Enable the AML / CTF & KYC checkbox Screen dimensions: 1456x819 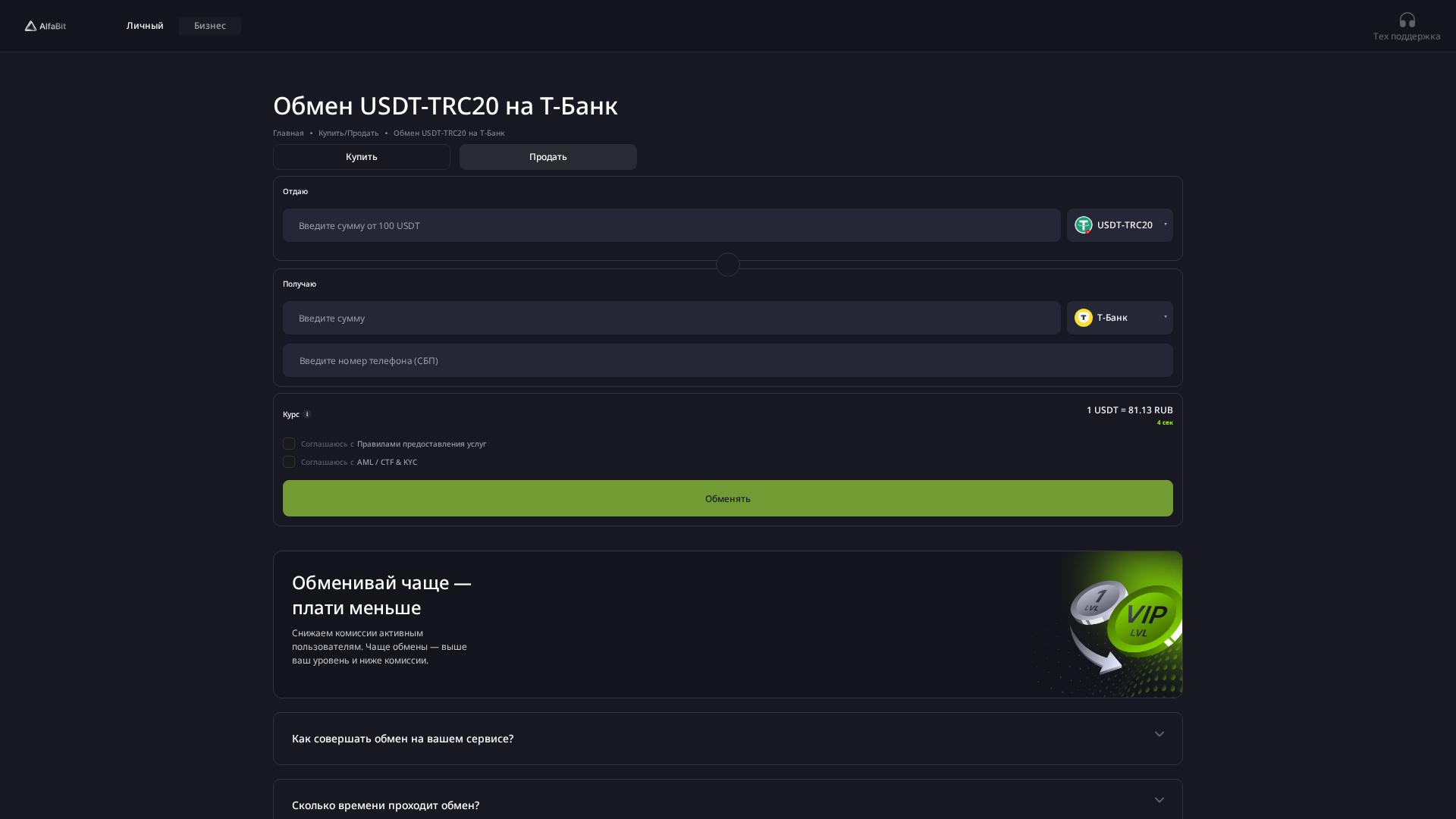[x=289, y=462]
